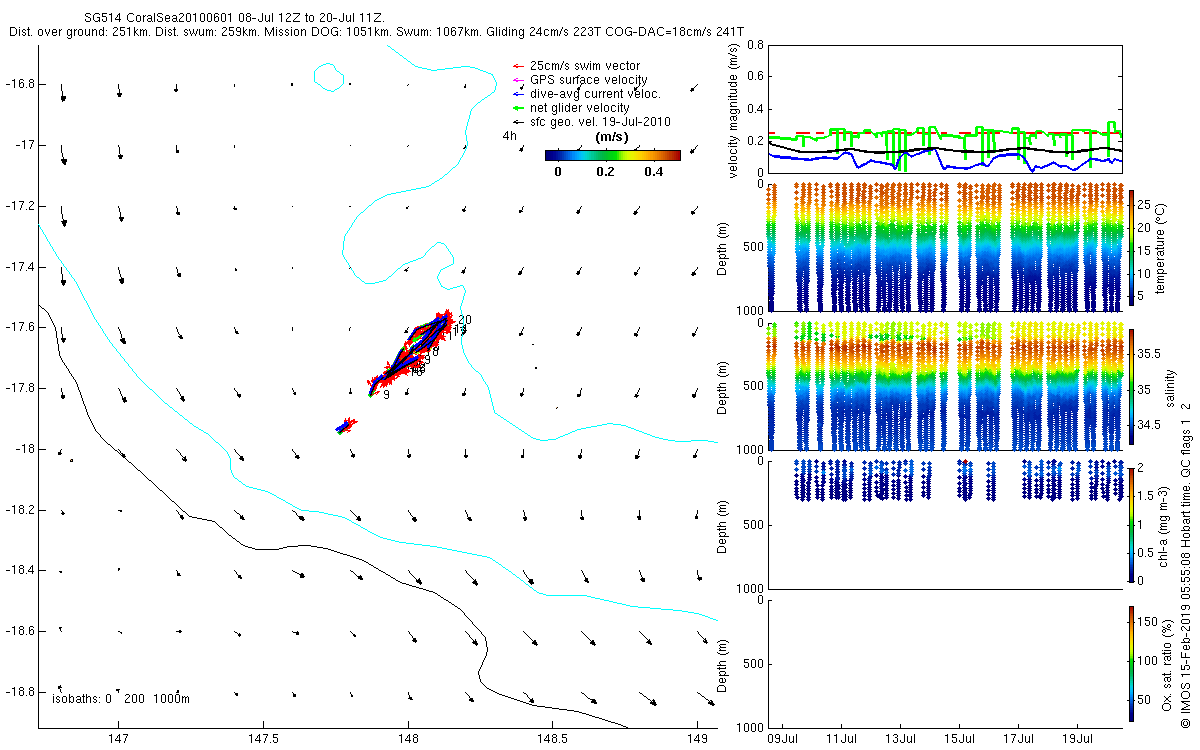1200x750 pixels.
Task: Click the blue dive-avg current legend arrow
Action: pyautogui.click(x=517, y=94)
